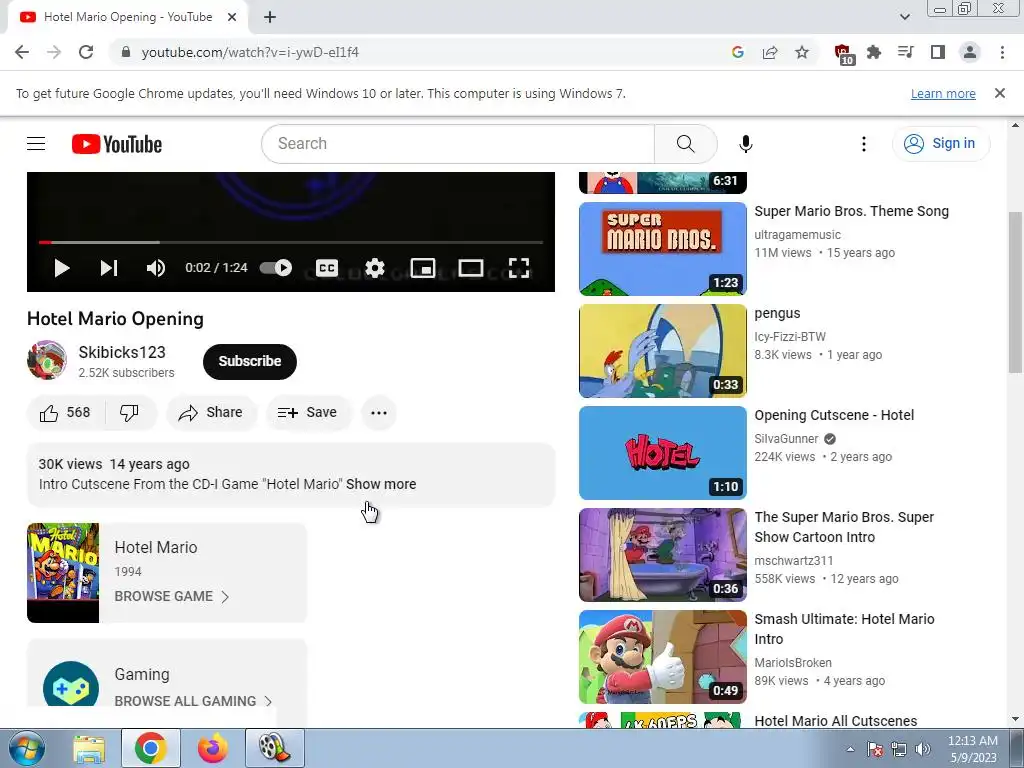Search with voice microphone icon
This screenshot has height=768, width=1024.
(746, 144)
